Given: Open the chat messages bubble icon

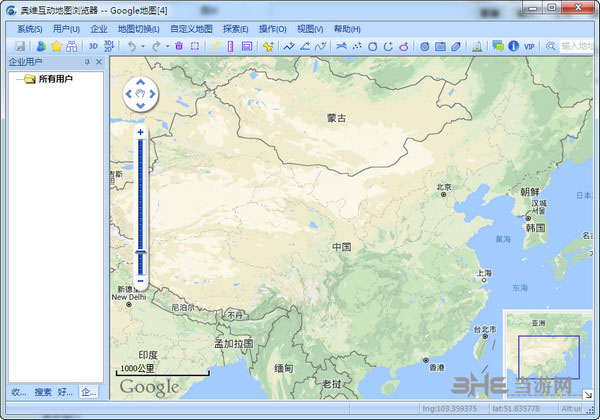Looking at the screenshot, I should click(498, 46).
